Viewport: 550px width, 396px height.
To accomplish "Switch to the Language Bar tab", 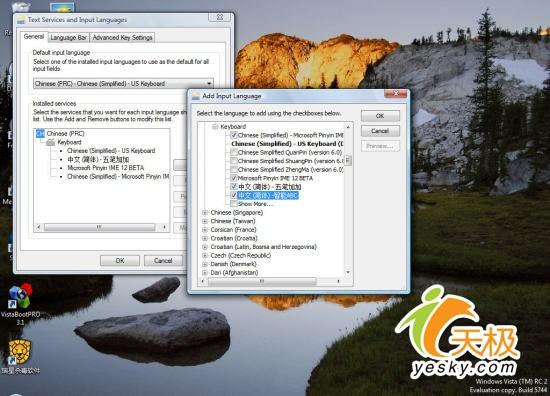I will point(68,38).
